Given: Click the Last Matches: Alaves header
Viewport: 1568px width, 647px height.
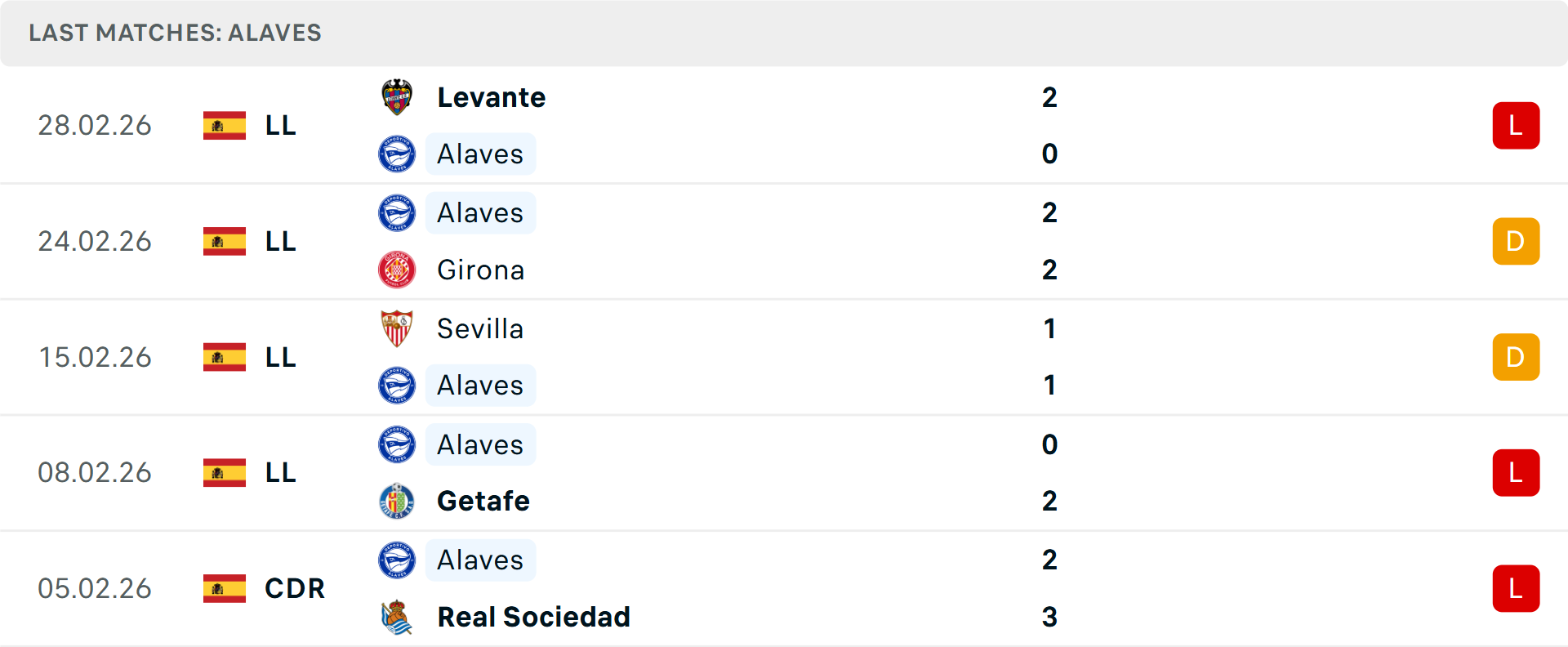Looking at the screenshot, I should click(175, 33).
